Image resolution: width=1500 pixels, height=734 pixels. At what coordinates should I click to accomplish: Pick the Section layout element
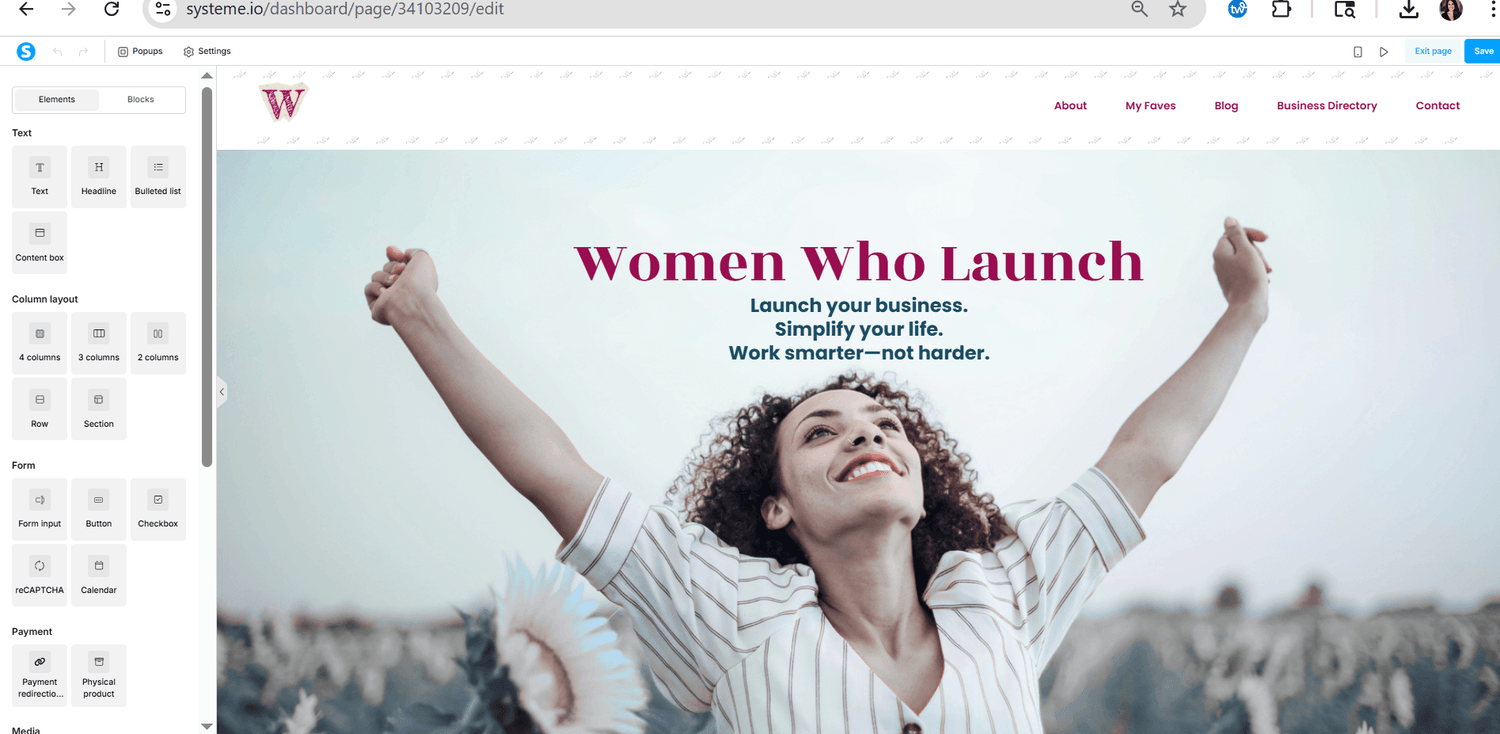coord(99,409)
